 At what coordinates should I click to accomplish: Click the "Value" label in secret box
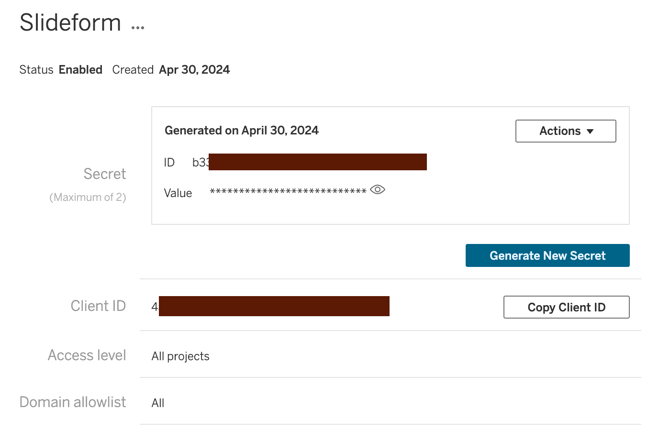click(x=178, y=193)
